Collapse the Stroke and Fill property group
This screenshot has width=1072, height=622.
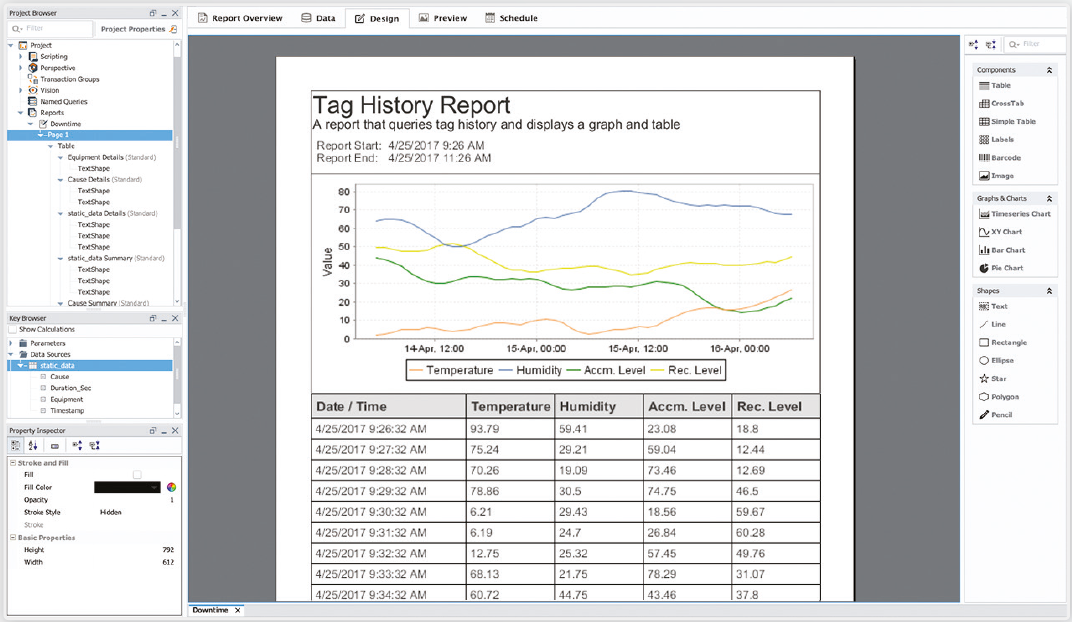pyautogui.click(x=13, y=463)
